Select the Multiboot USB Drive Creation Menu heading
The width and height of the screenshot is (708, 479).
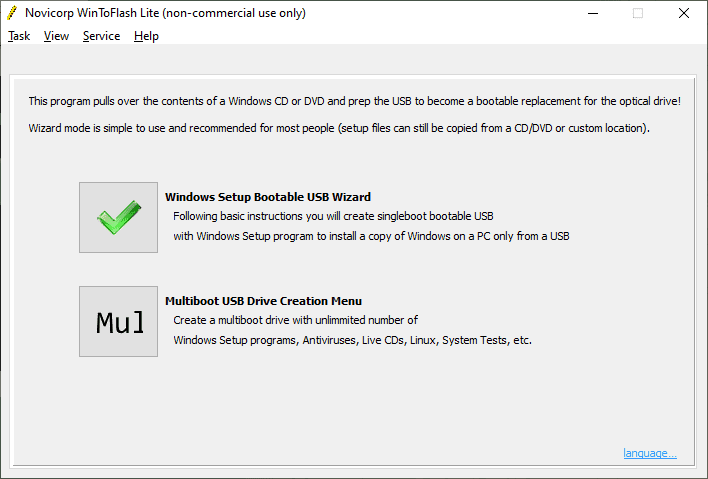click(263, 301)
